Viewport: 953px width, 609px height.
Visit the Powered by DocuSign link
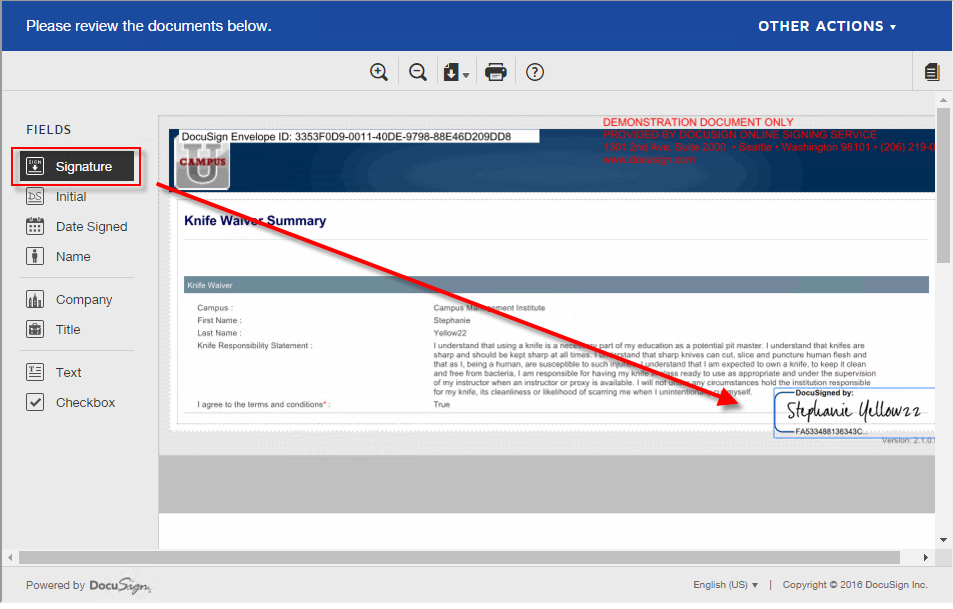(x=88, y=585)
